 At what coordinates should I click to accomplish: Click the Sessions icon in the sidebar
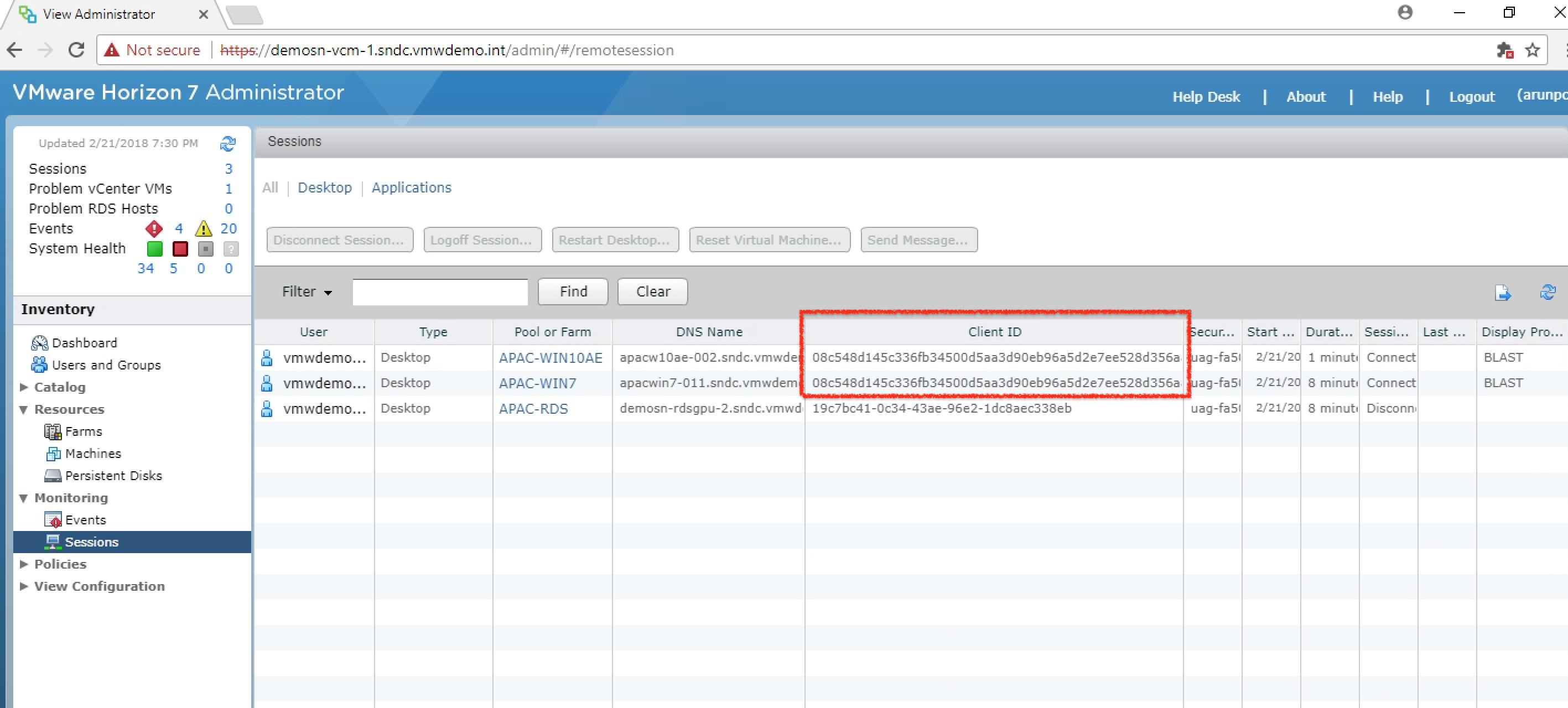coord(54,542)
